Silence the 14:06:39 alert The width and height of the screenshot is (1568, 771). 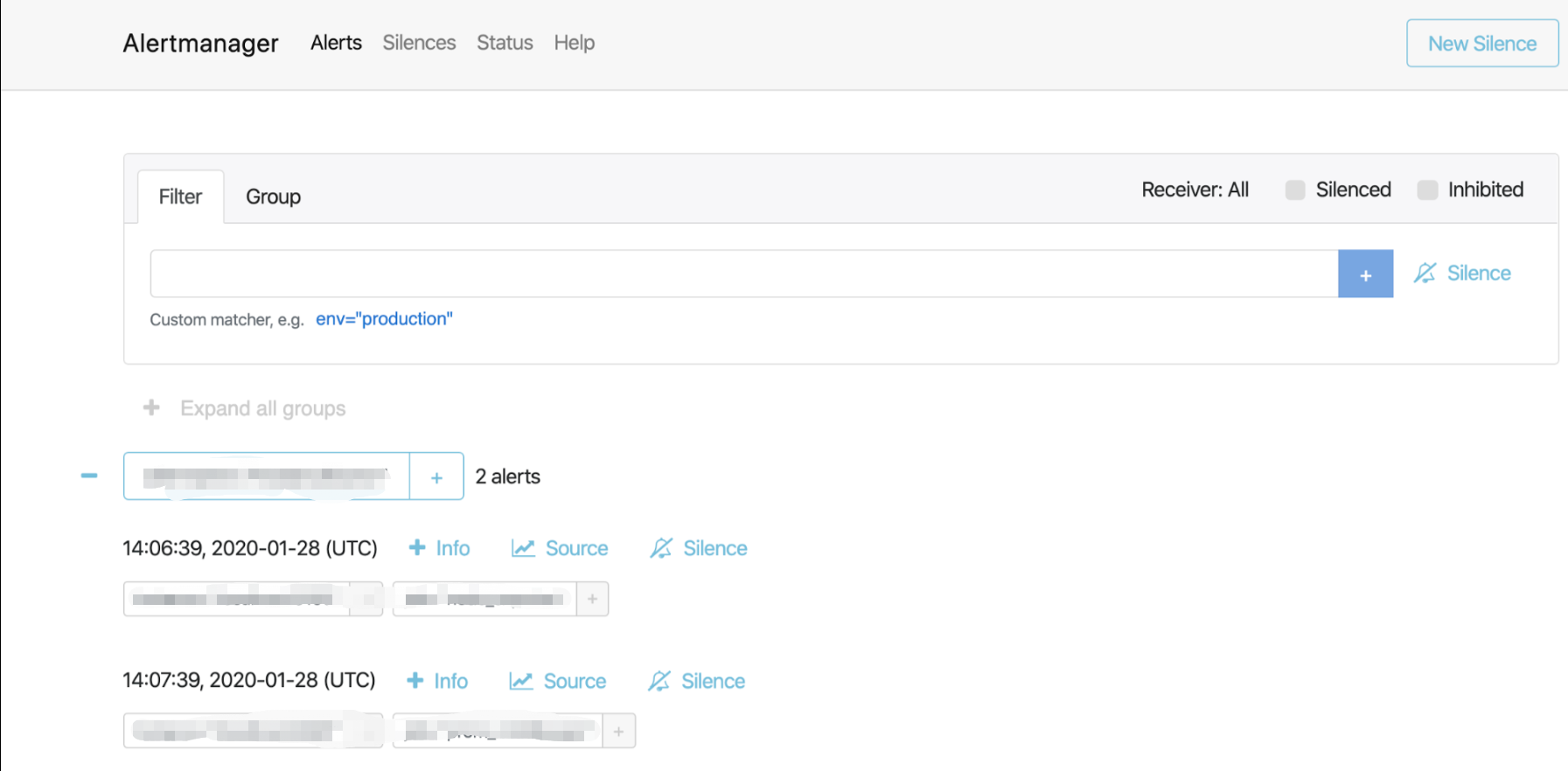[x=715, y=548]
